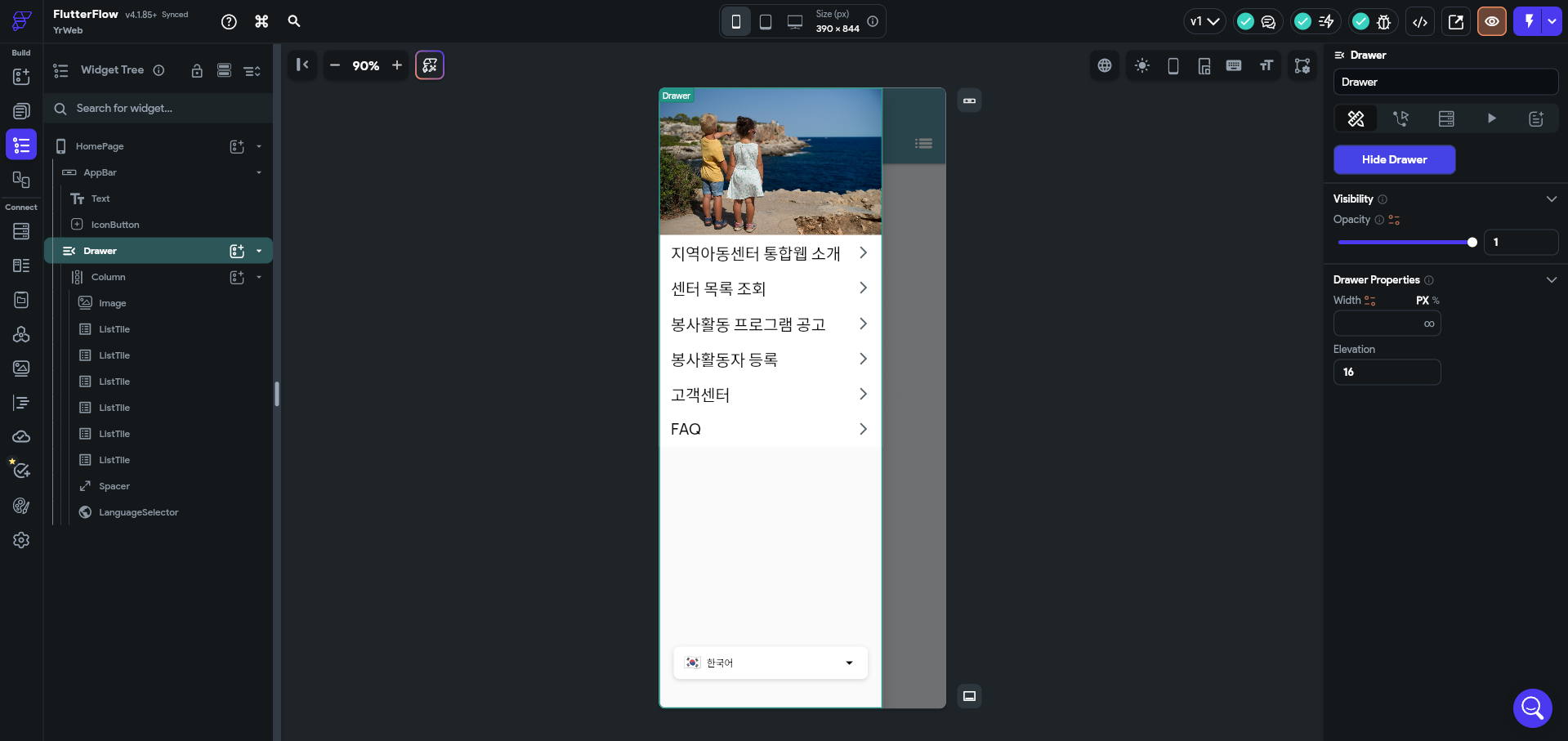1568x741 pixels.
Task: Open project search magnifier in top bar
Action: [x=294, y=21]
